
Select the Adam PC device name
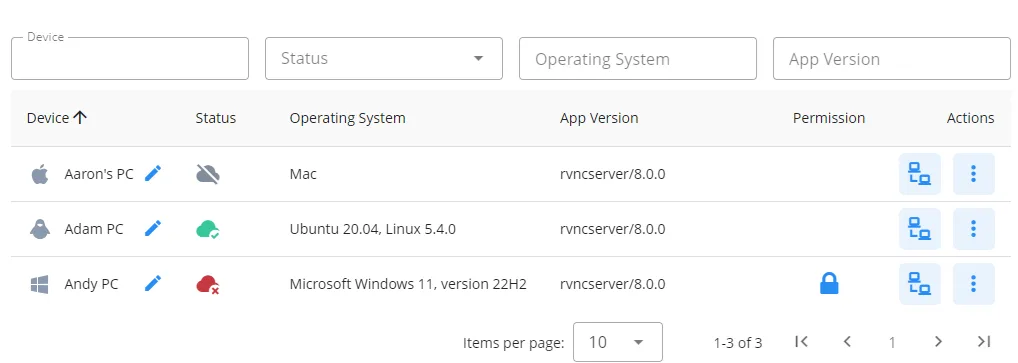(93, 229)
